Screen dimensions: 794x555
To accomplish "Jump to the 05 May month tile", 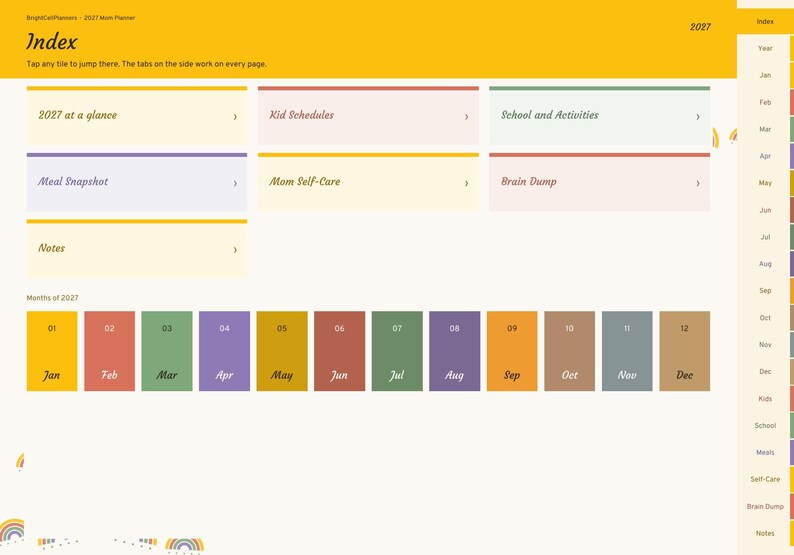I will tap(282, 351).
